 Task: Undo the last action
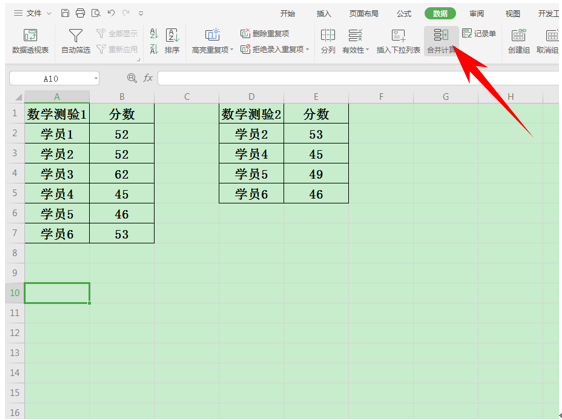point(111,13)
